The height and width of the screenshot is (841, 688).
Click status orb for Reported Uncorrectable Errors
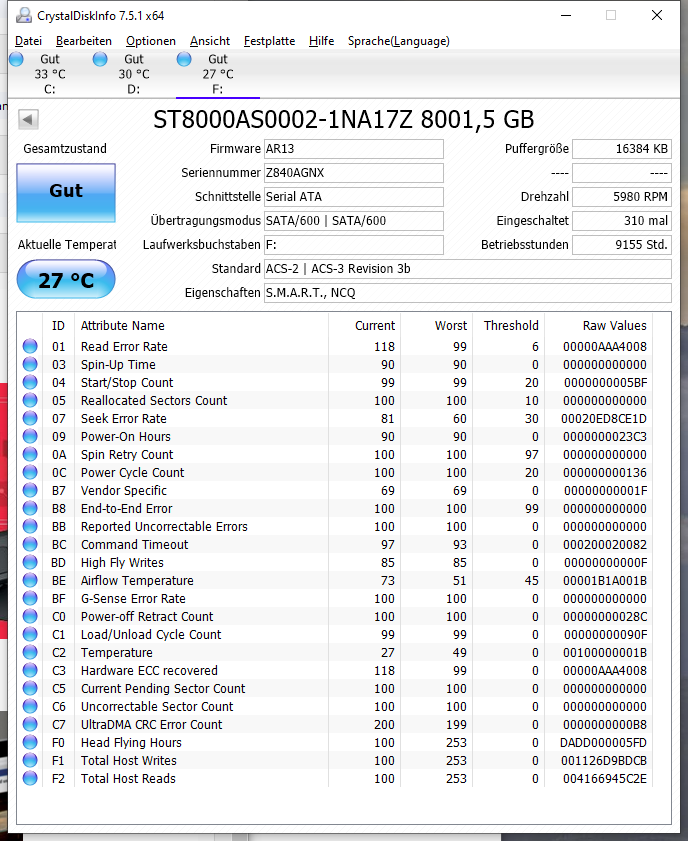(x=30, y=527)
